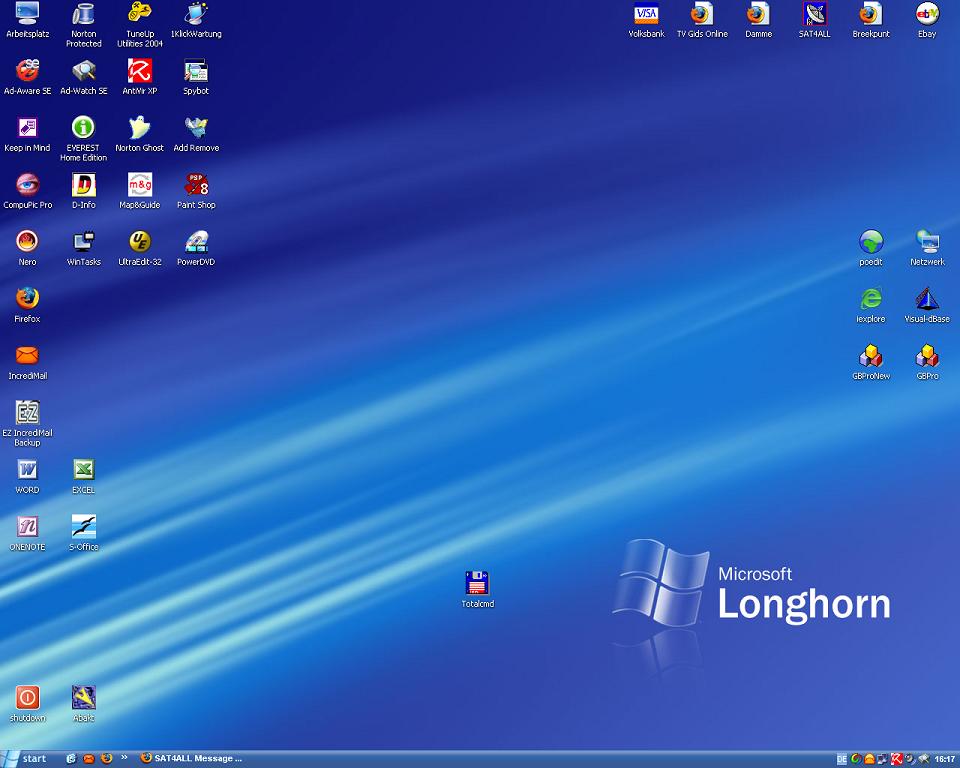Switch to SAT4ALL Message taskbar window
960x768 pixels.
pos(192,759)
